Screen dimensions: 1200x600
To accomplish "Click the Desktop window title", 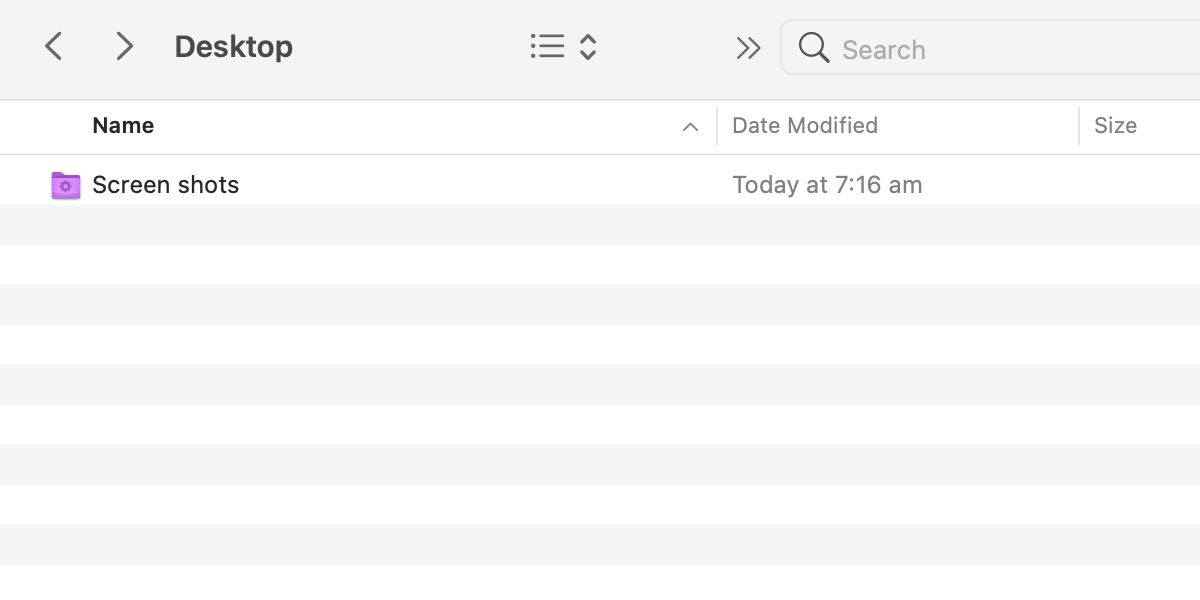I will (x=233, y=47).
